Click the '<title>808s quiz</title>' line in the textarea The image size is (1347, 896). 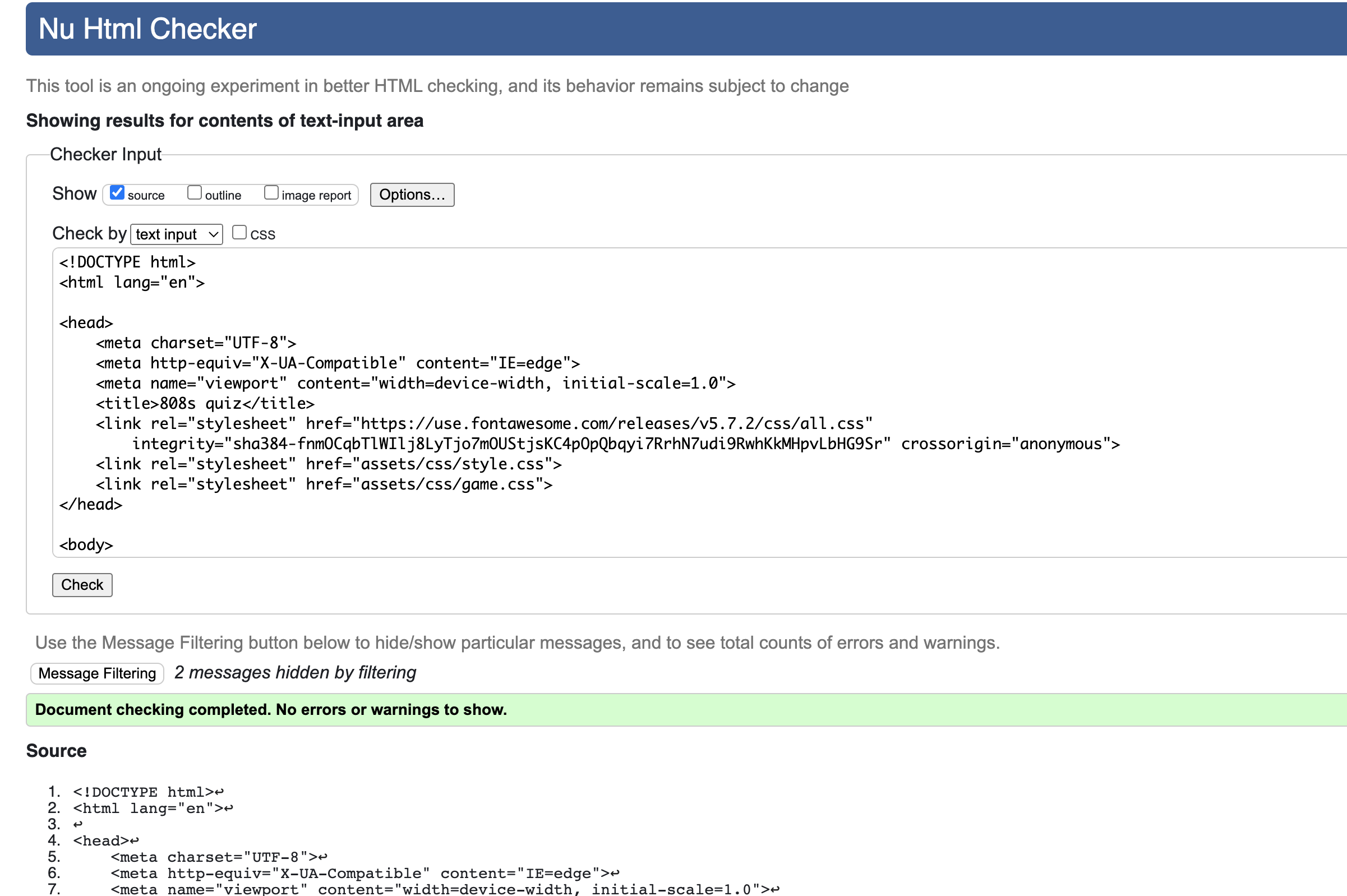[x=205, y=404]
